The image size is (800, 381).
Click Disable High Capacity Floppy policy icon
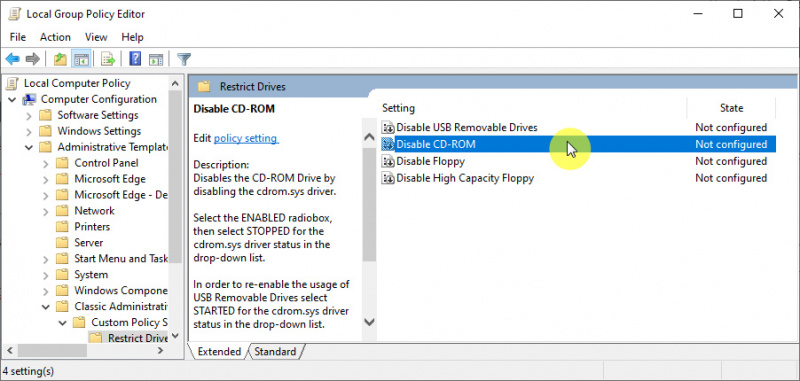click(x=388, y=178)
